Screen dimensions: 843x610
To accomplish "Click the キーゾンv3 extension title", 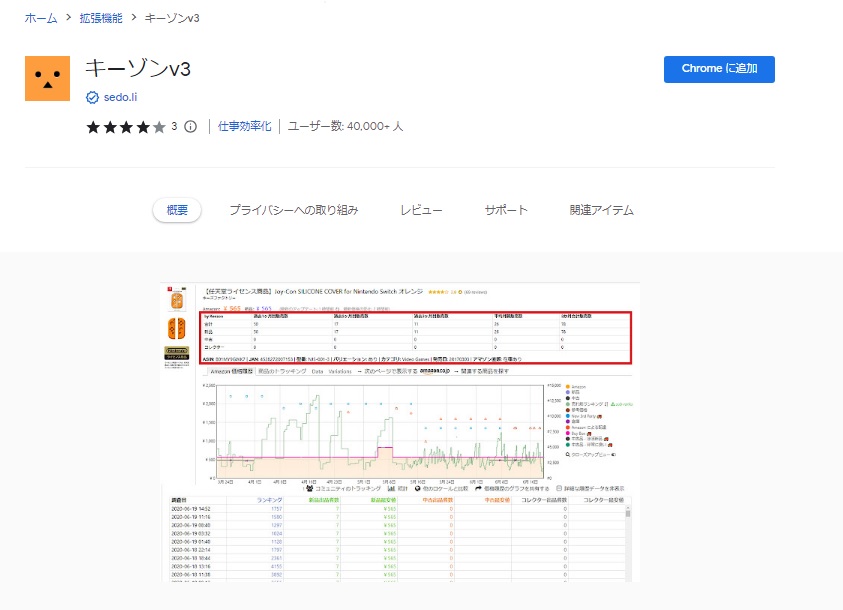I will [x=138, y=69].
